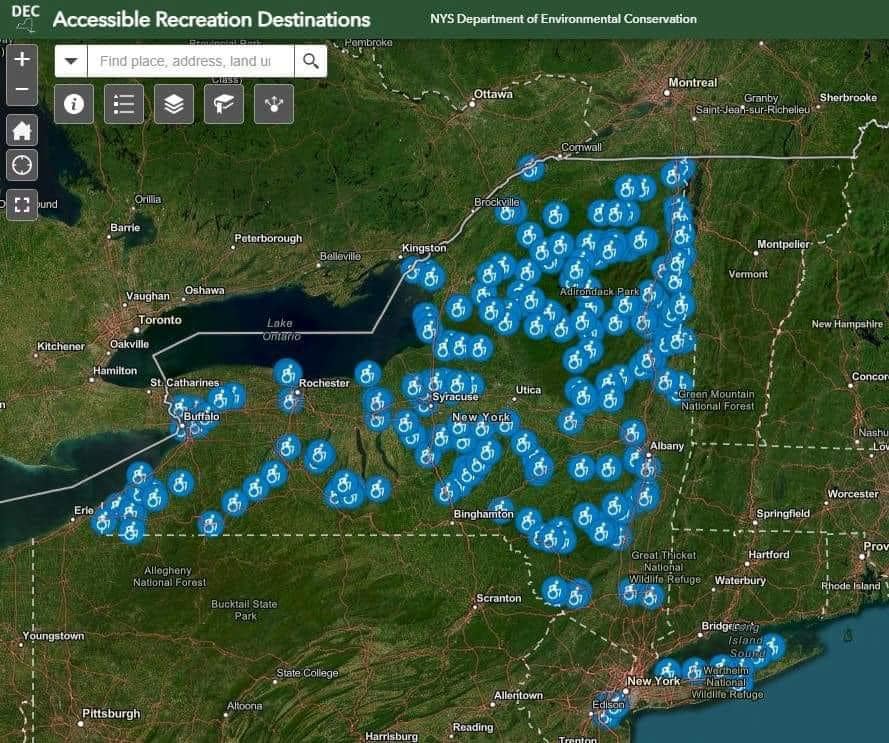889x743 pixels.
Task: Click the Pittsburgh city label
Action: (x=111, y=713)
